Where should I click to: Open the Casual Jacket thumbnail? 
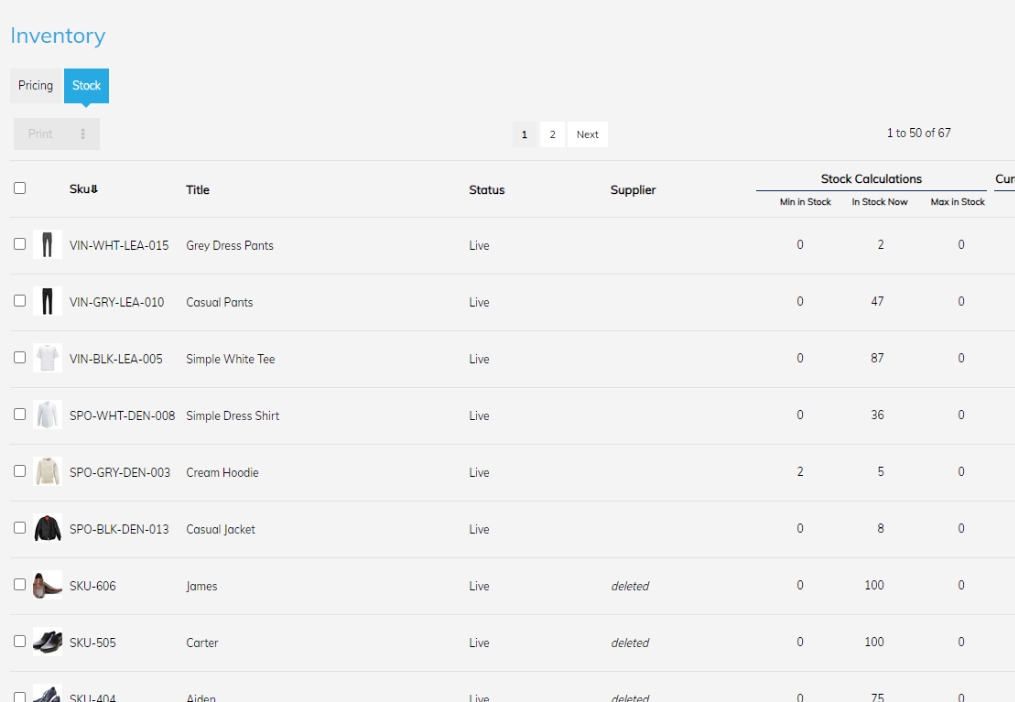click(47, 528)
